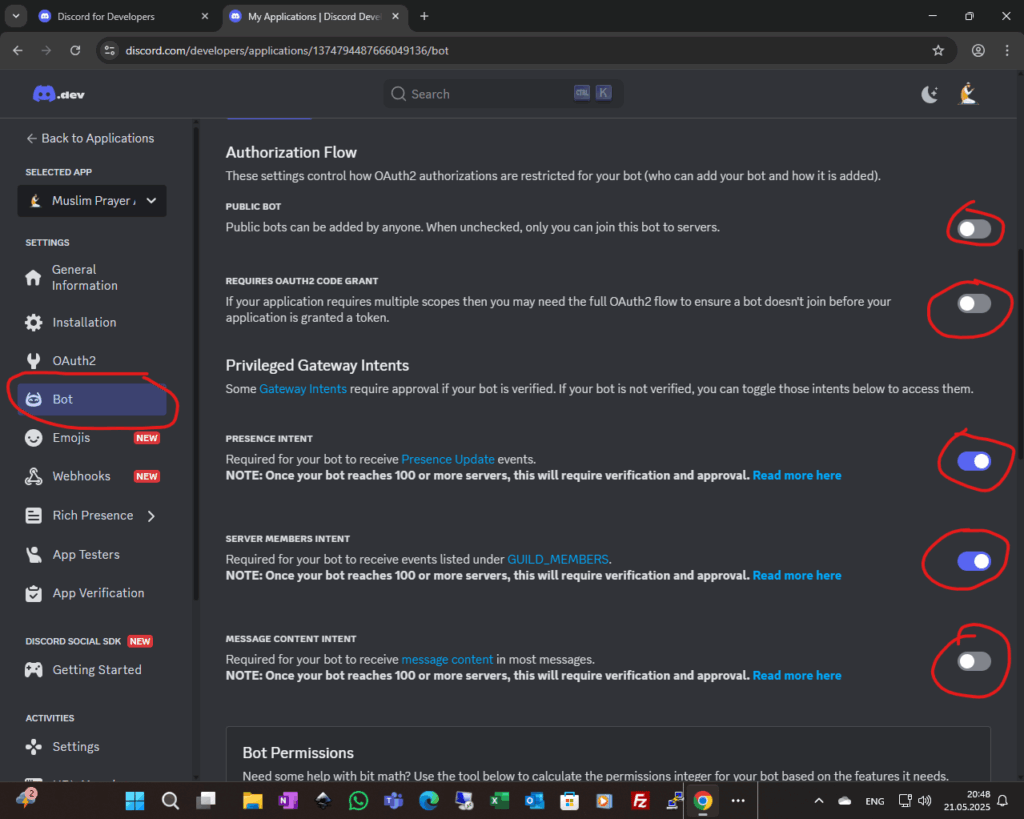1024x819 pixels.
Task: Open the Windows Start menu
Action: click(135, 801)
